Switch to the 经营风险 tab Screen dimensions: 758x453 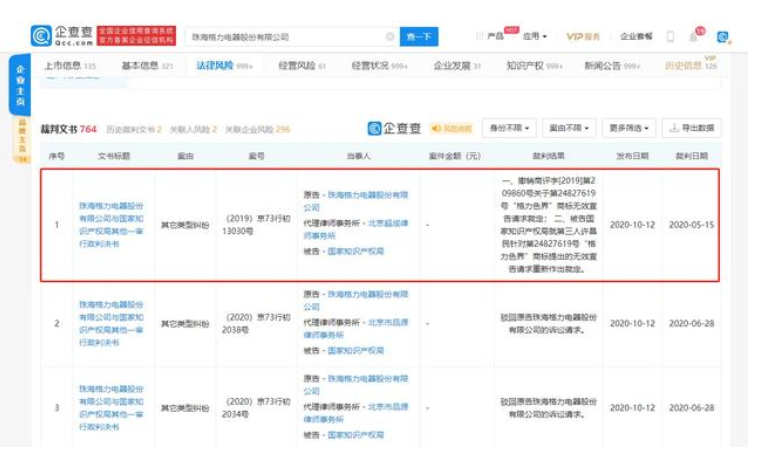pos(302,66)
